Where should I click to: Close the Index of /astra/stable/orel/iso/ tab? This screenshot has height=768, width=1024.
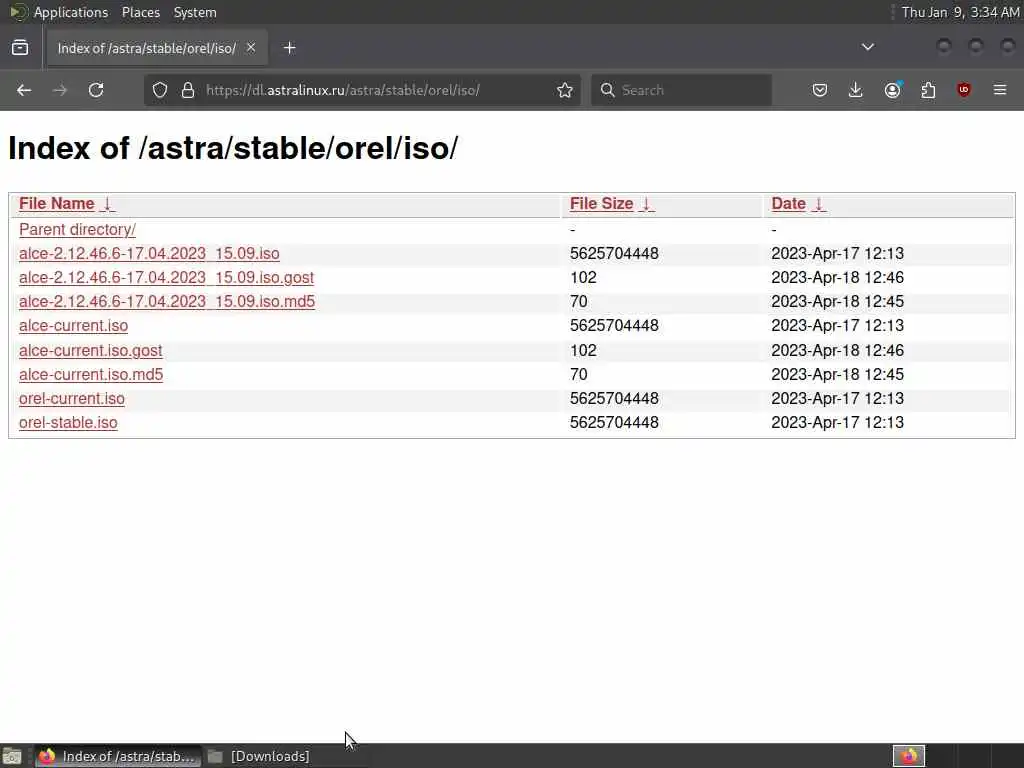[251, 47]
